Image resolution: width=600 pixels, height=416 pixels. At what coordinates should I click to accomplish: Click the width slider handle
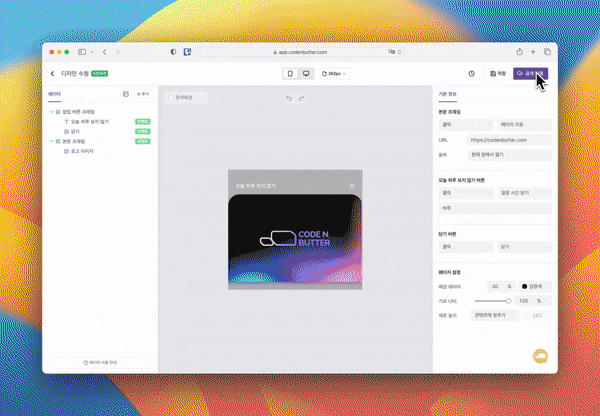508,301
